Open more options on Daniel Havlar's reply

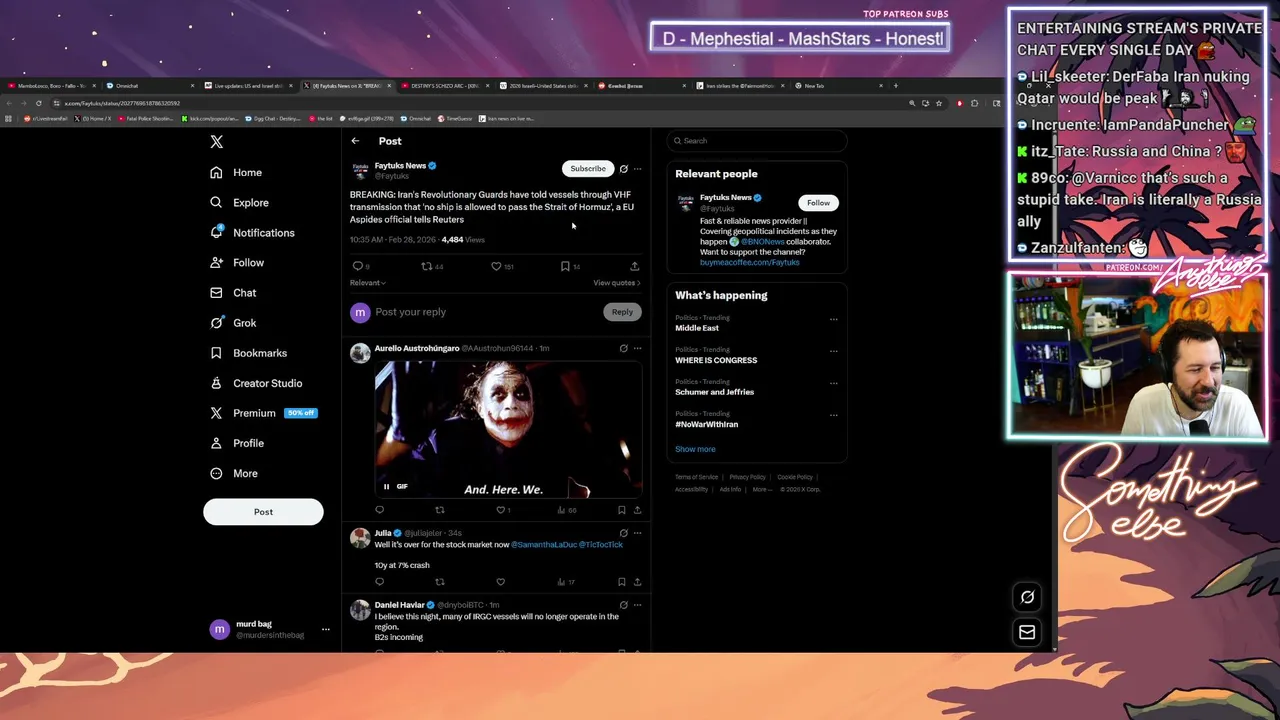pos(637,605)
